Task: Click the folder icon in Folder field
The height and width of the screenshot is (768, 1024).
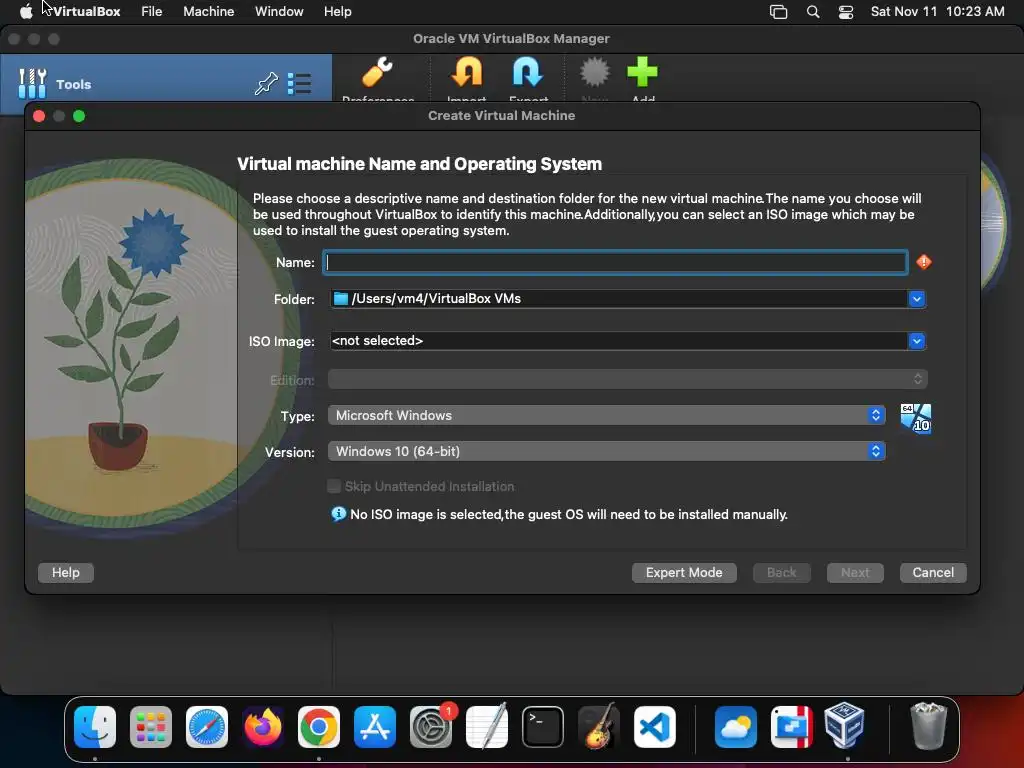Action: 340,298
